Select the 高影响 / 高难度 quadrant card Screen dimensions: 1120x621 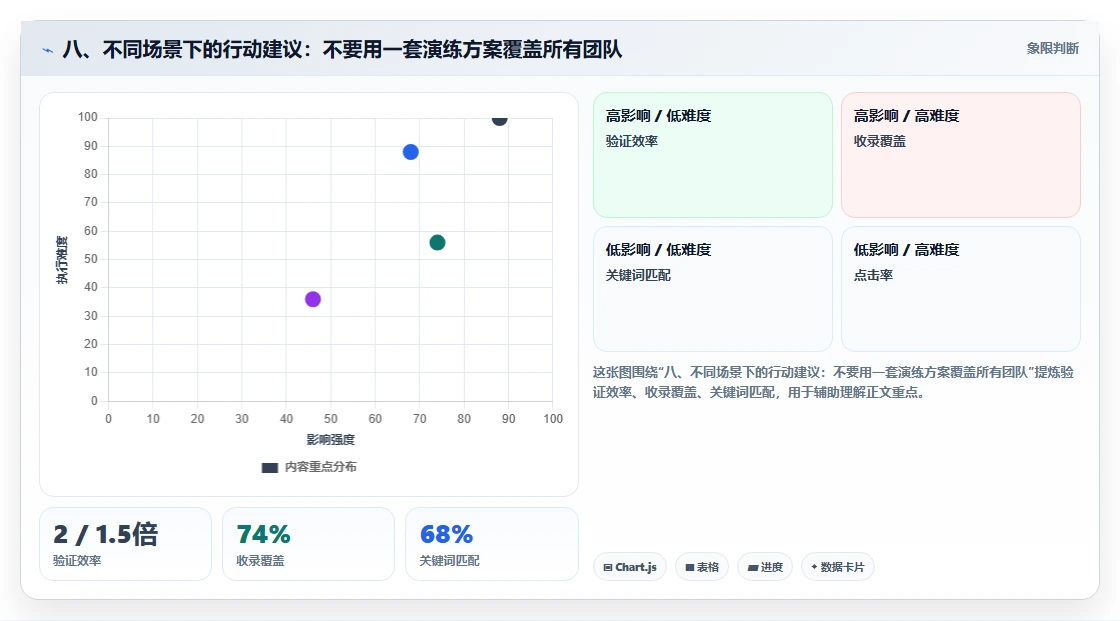point(961,154)
